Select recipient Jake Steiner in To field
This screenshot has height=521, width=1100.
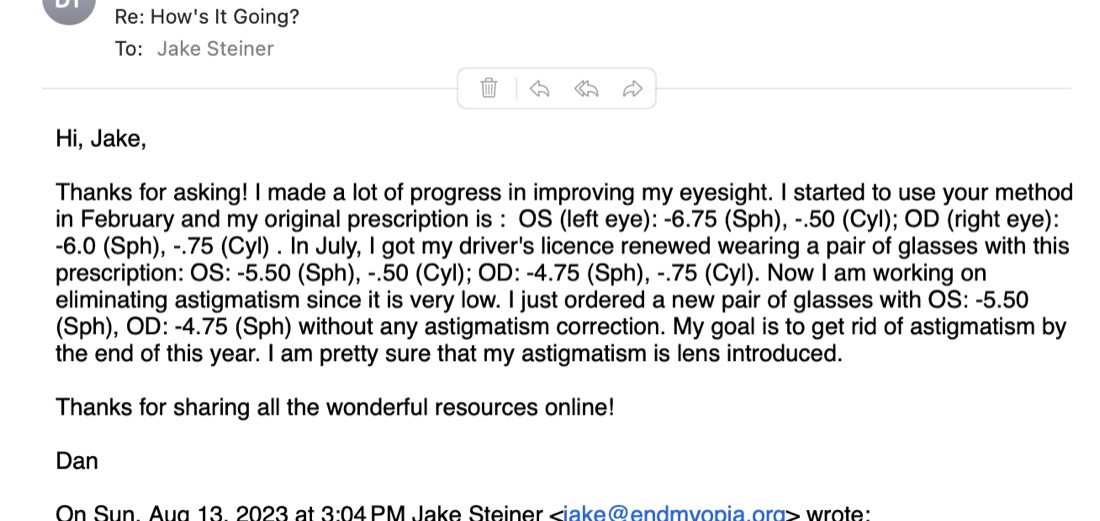(215, 48)
